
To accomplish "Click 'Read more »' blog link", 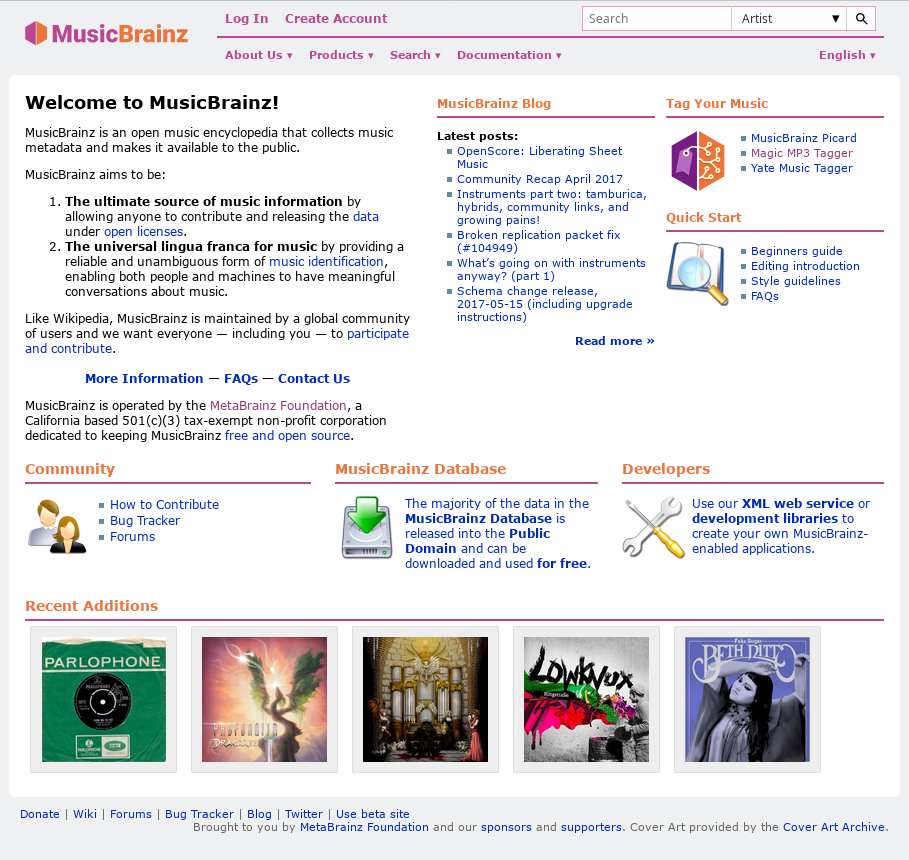I will tap(615, 341).
